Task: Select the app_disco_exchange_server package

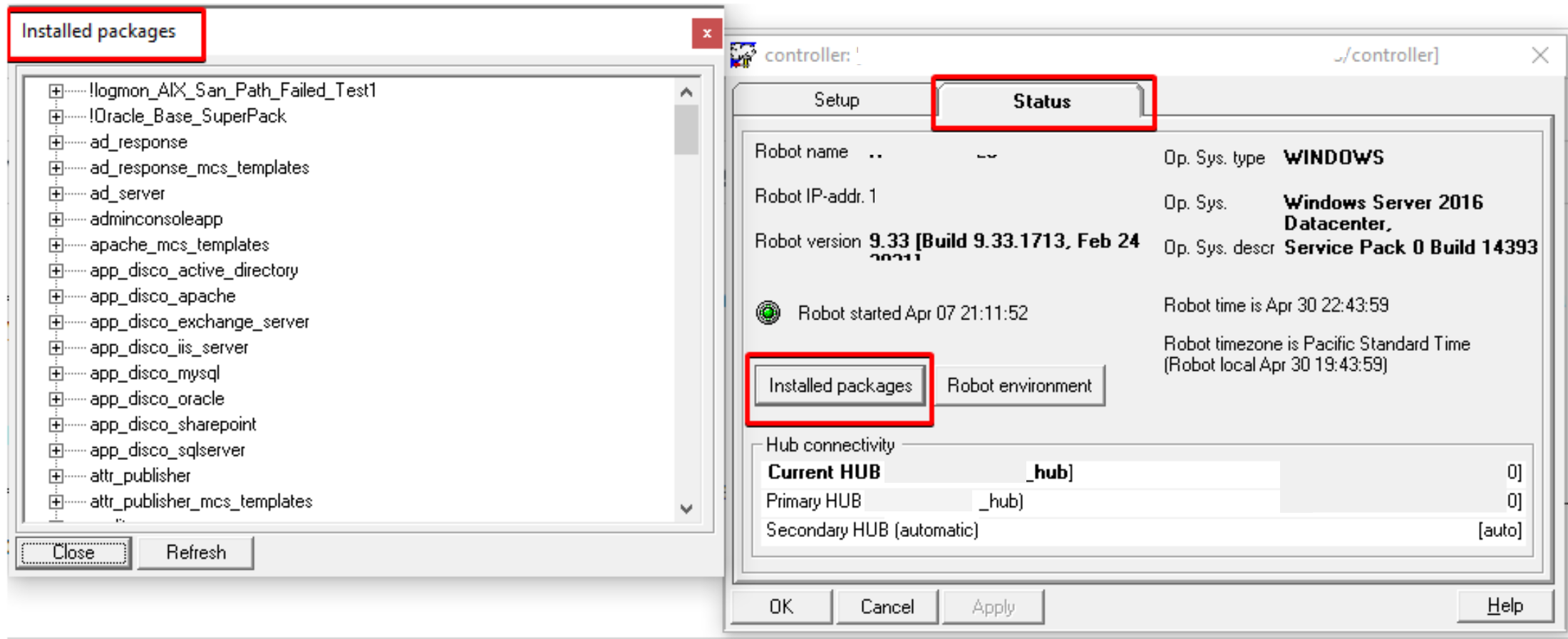Action: pos(200,322)
